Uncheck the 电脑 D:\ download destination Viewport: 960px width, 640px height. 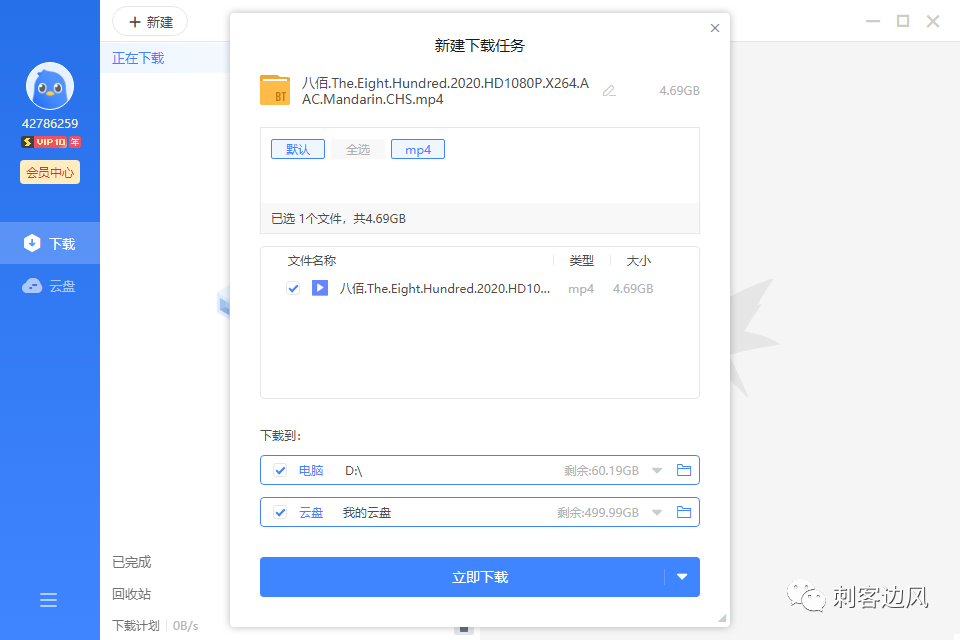coord(280,469)
